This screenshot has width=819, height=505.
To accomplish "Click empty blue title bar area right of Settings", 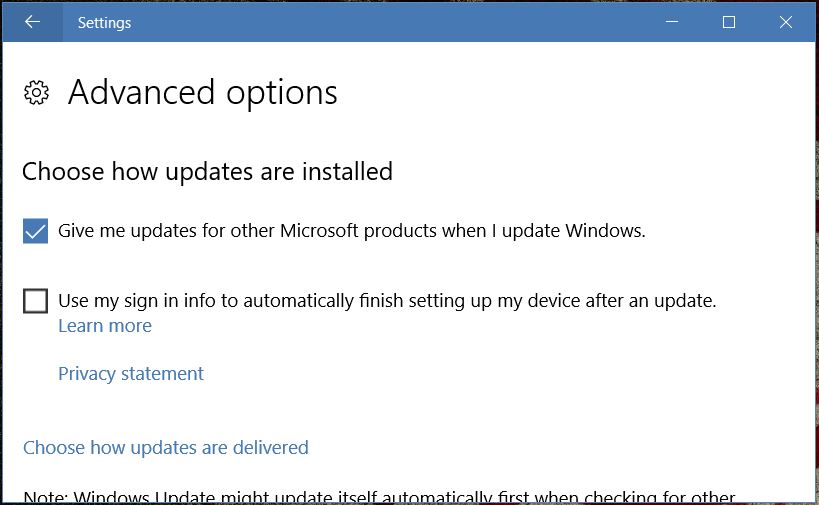I will 400,22.
